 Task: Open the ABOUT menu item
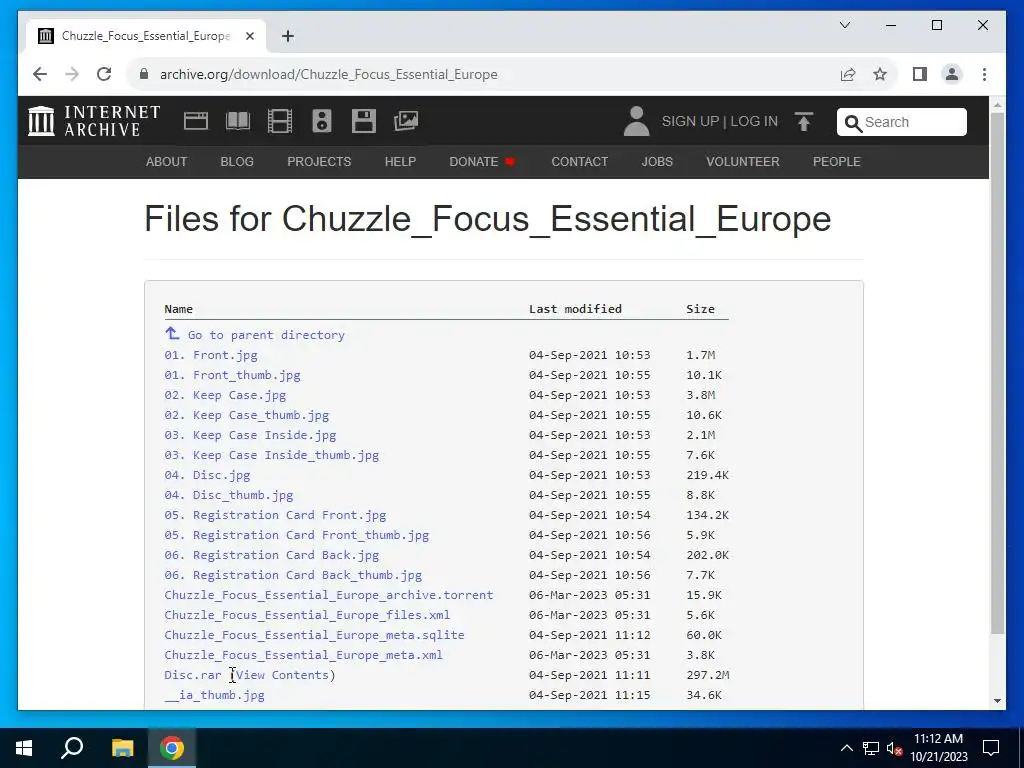[x=167, y=161]
